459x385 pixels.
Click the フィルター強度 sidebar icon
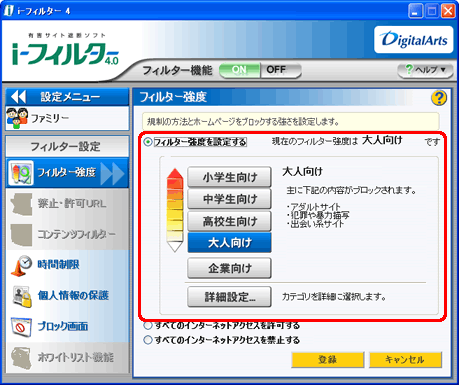[21, 173]
